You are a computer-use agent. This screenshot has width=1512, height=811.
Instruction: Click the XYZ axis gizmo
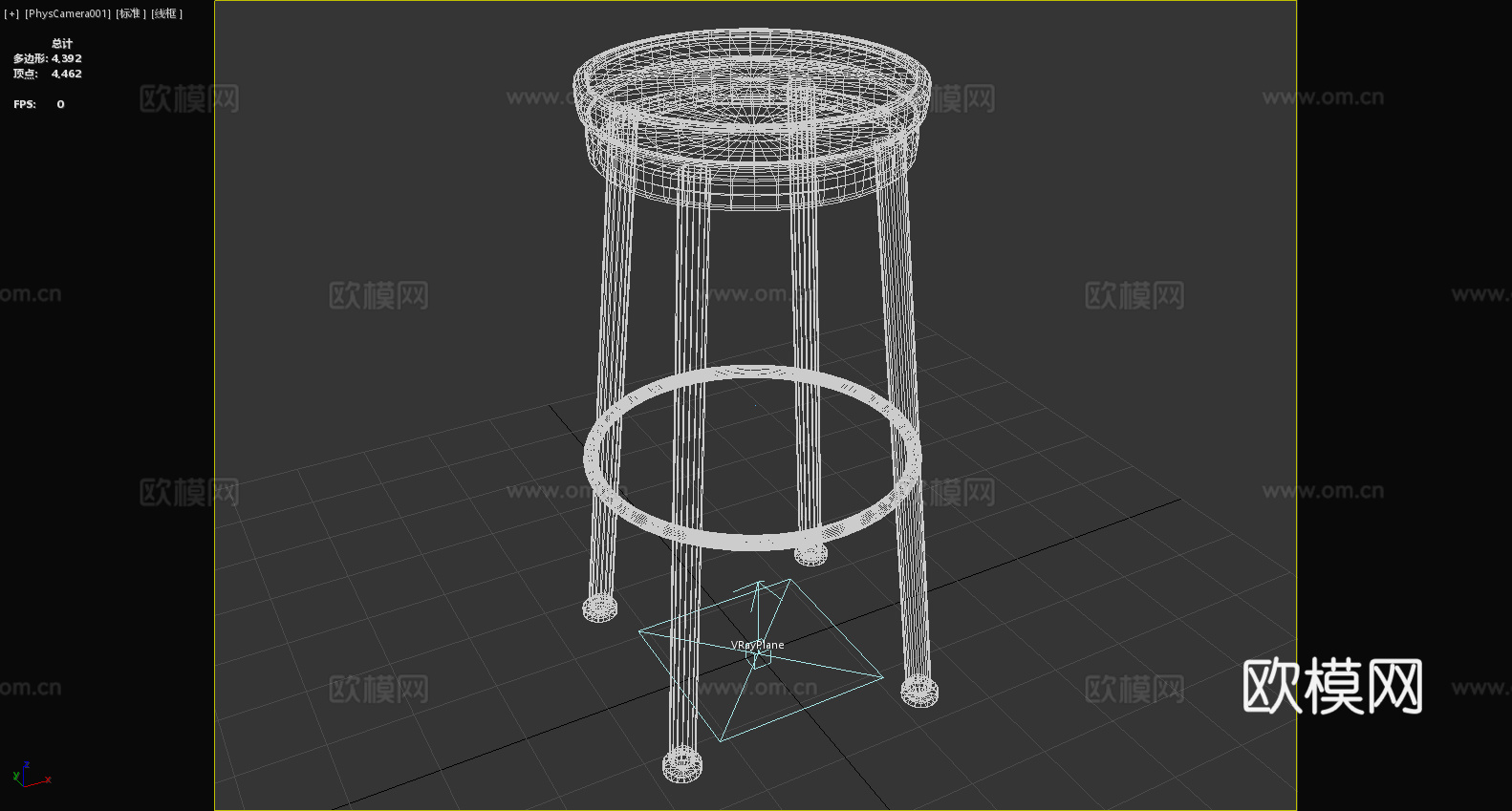tap(31, 775)
